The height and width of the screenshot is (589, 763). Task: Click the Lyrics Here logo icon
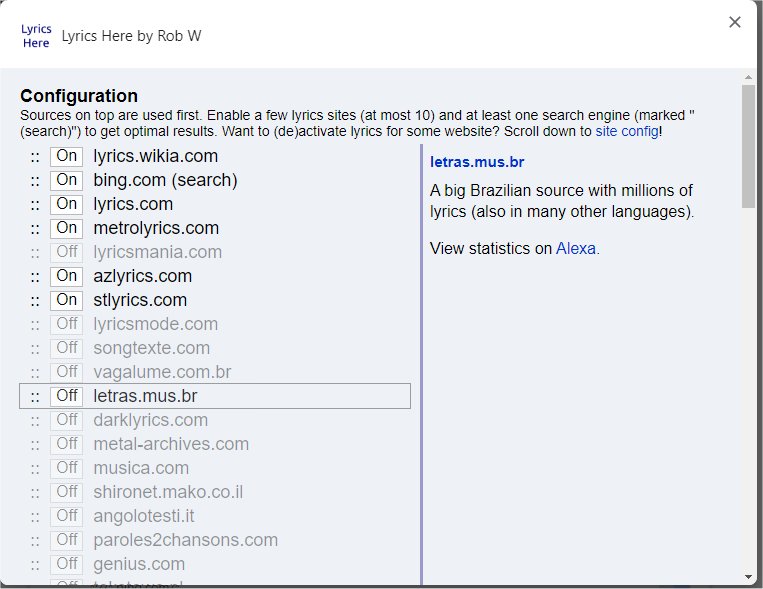coord(36,36)
